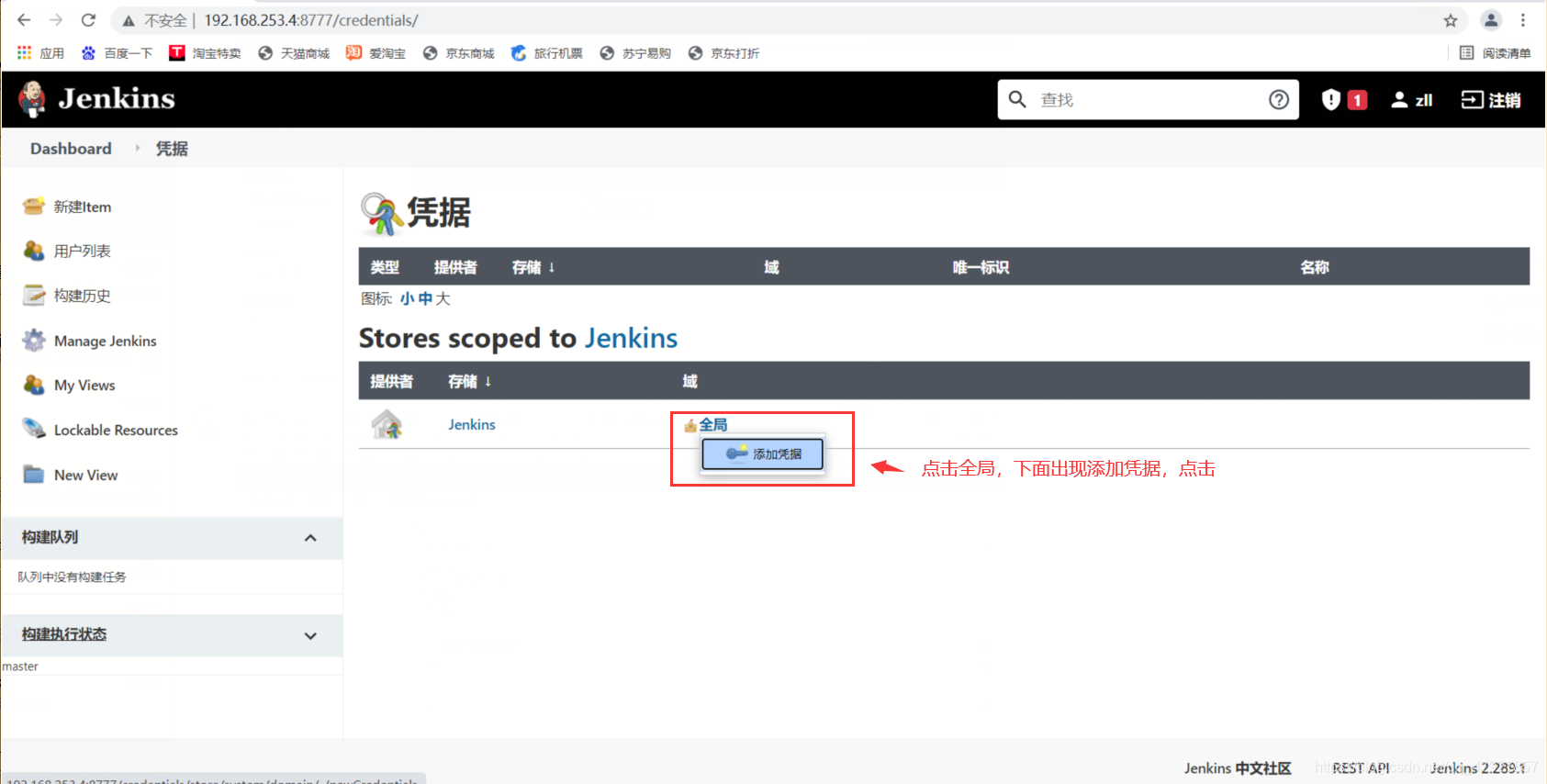Open the security warning shield icon
Viewport: 1547px width, 784px height.
[x=1330, y=99]
